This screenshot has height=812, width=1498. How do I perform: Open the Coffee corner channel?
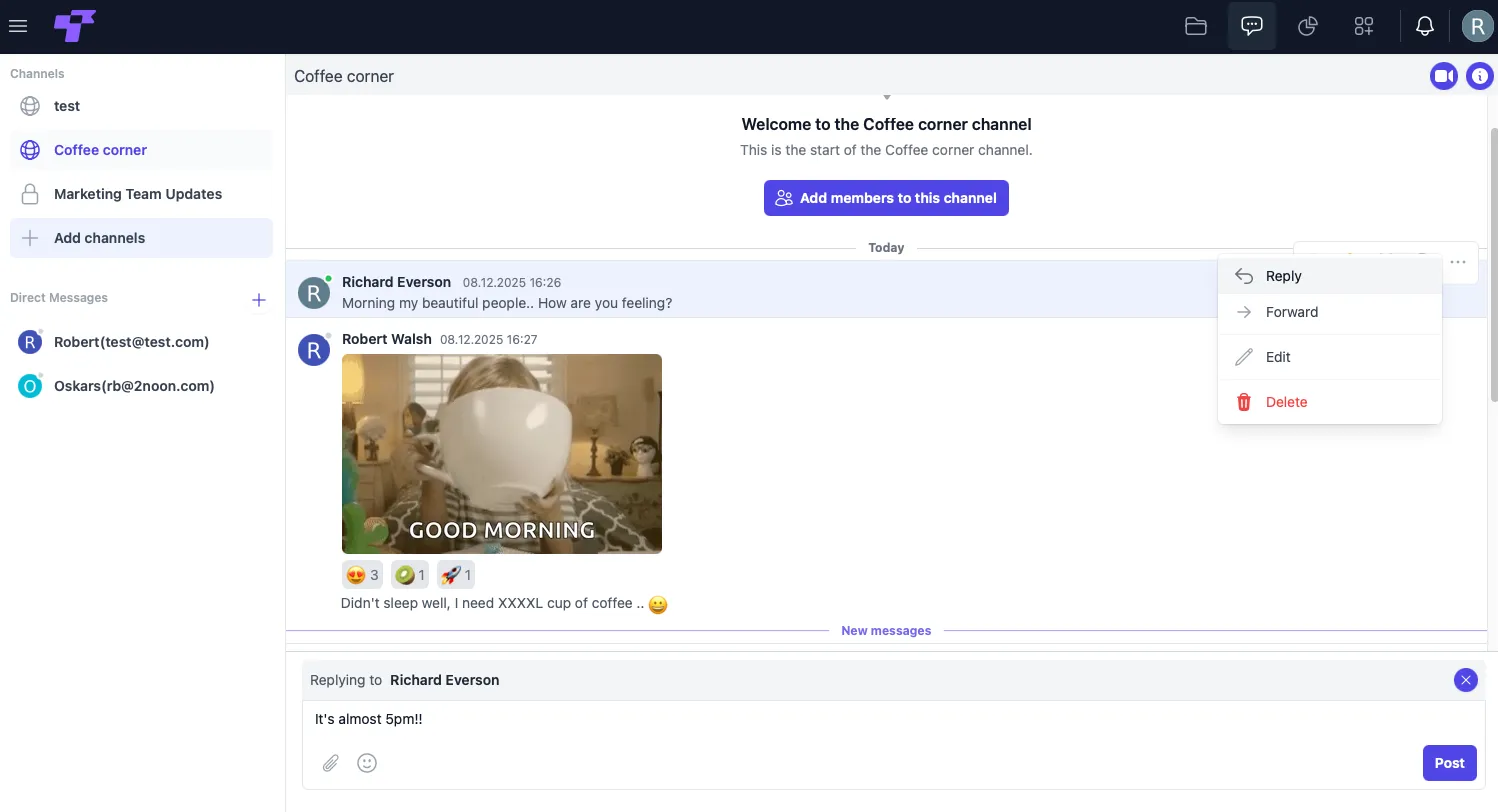click(141, 150)
